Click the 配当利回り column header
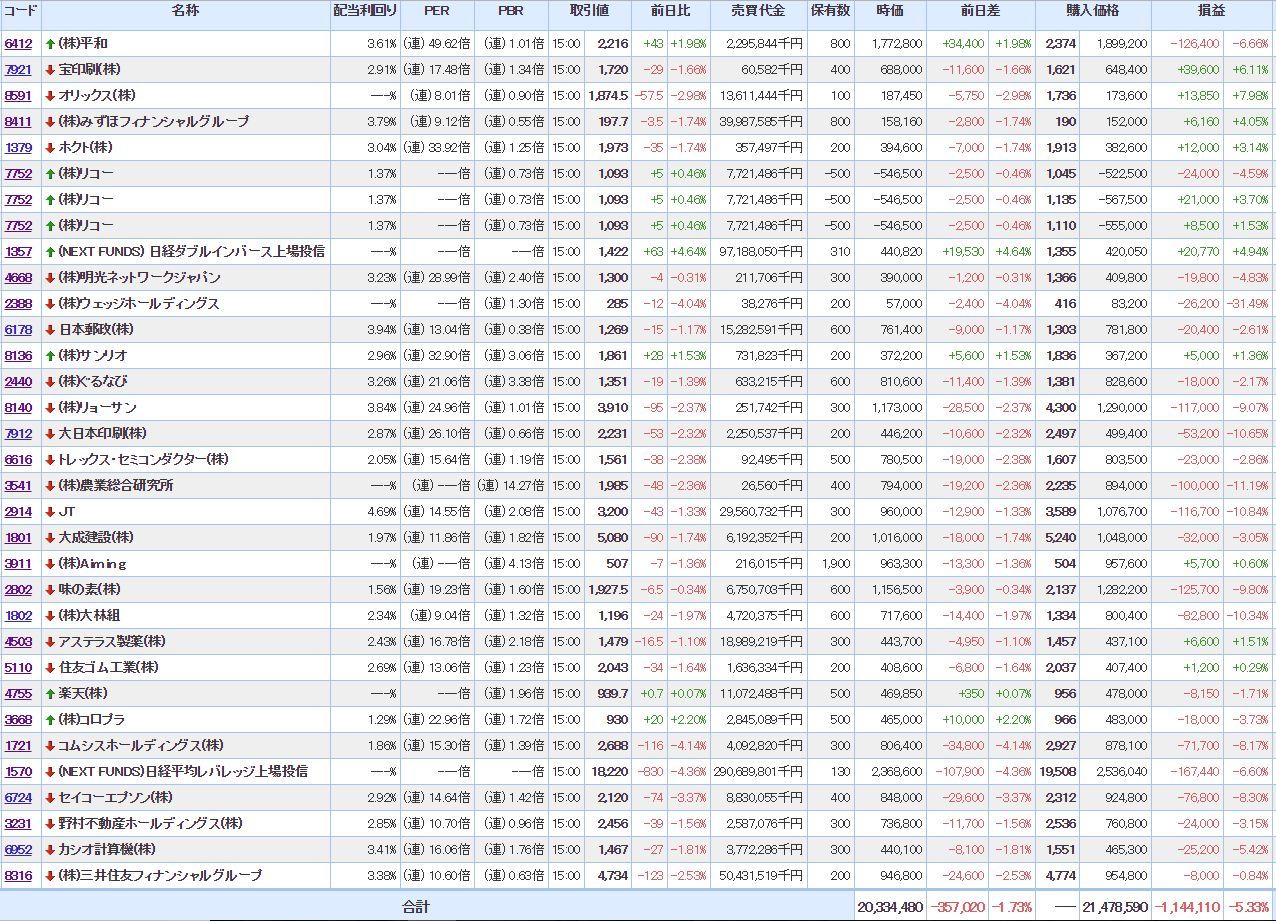Screen dimensions: 1276x921 365,11
